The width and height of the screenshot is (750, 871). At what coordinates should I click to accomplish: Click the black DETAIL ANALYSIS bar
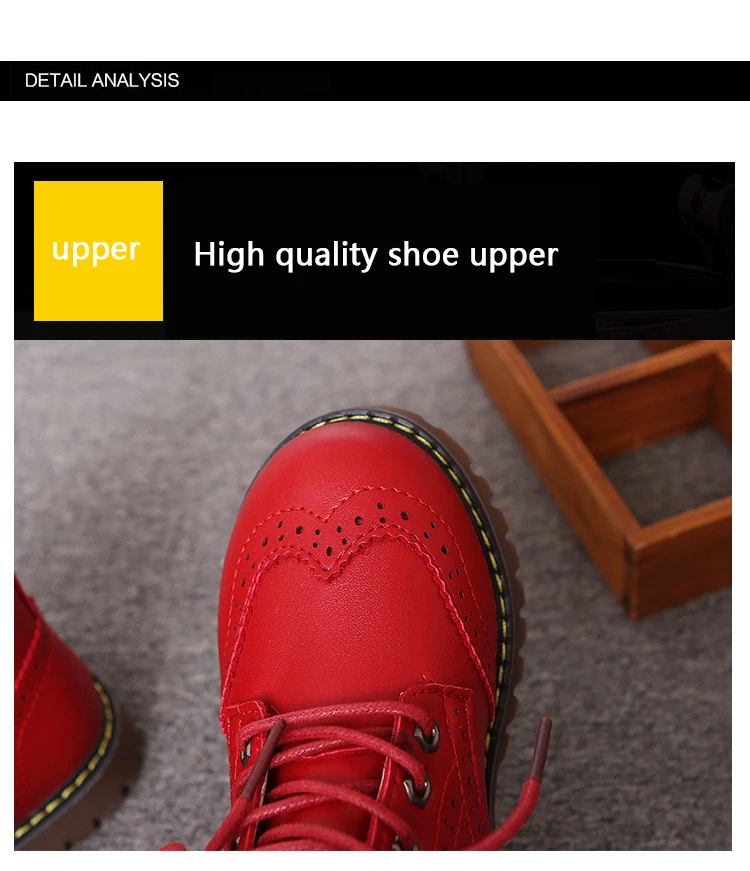click(x=375, y=81)
